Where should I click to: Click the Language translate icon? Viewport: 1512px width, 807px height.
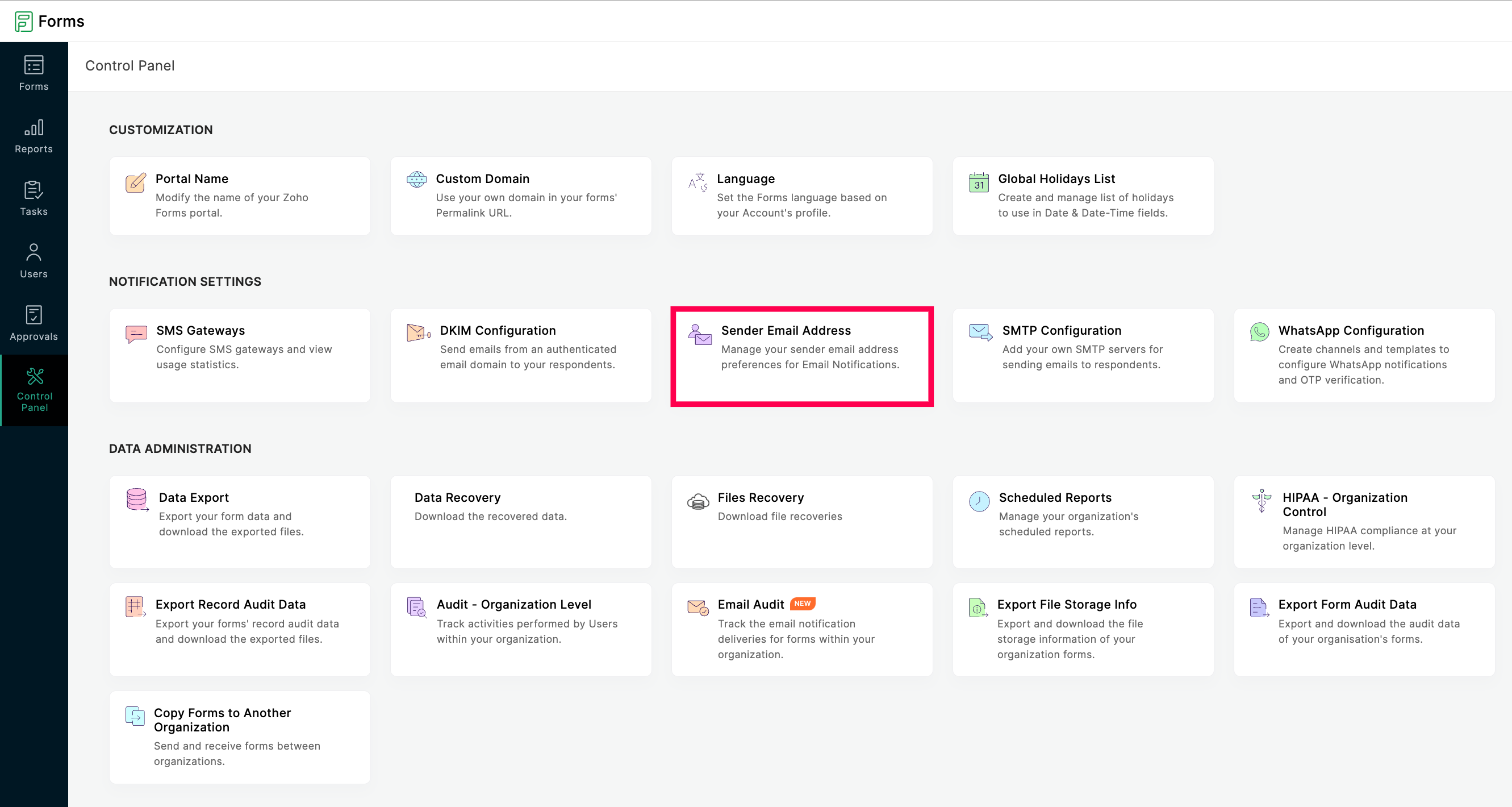pyautogui.click(x=698, y=181)
